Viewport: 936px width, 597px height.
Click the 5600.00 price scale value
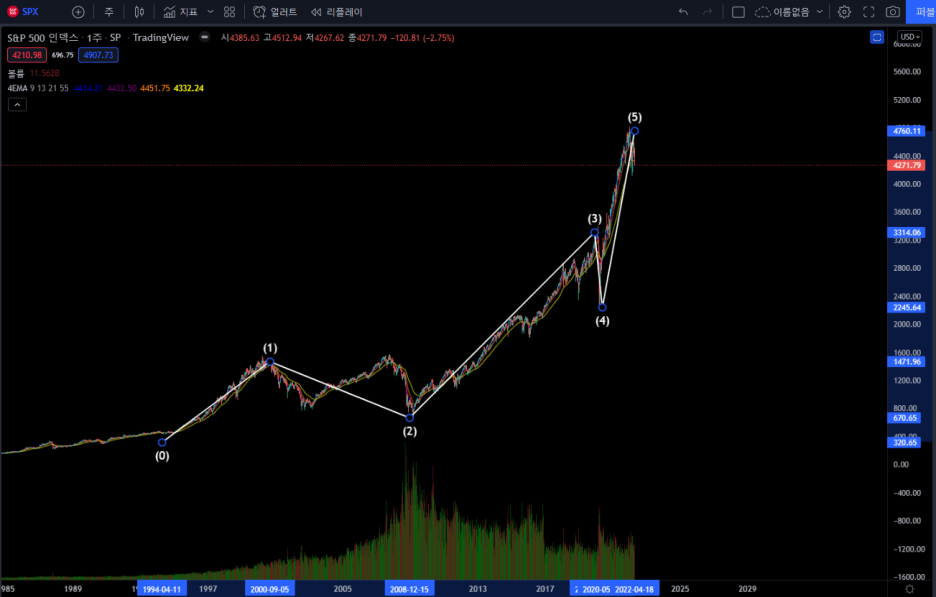pyautogui.click(x=907, y=72)
